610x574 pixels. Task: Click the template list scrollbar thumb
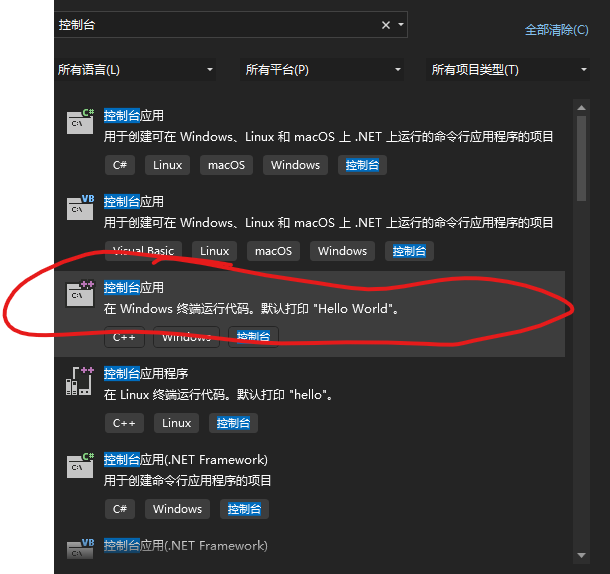[582, 160]
